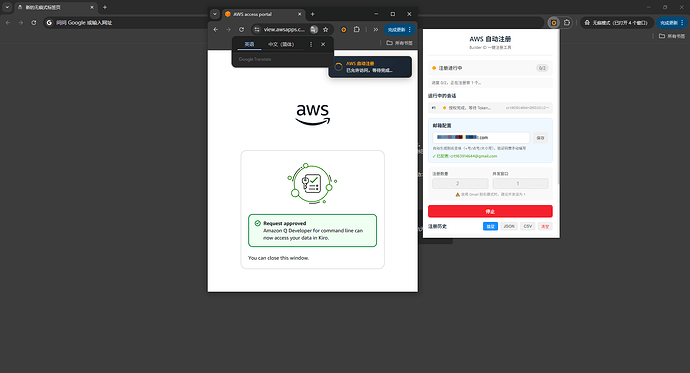This screenshot has width=690, height=373.
Task: Click the 0/2 progress badge
Action: (x=542, y=68)
